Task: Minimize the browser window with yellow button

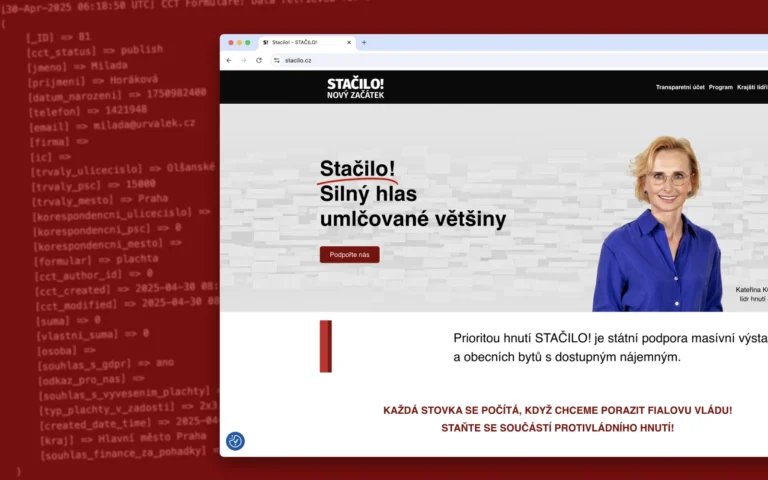Action: tap(239, 43)
